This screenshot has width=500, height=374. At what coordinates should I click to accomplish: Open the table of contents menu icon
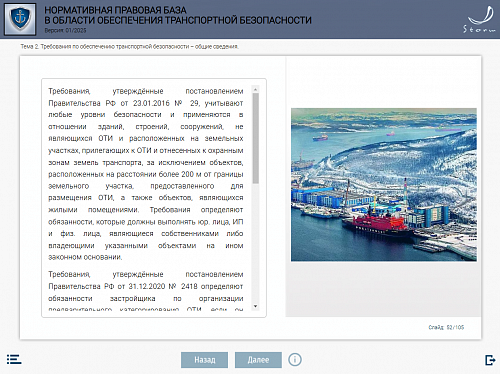click(14, 359)
